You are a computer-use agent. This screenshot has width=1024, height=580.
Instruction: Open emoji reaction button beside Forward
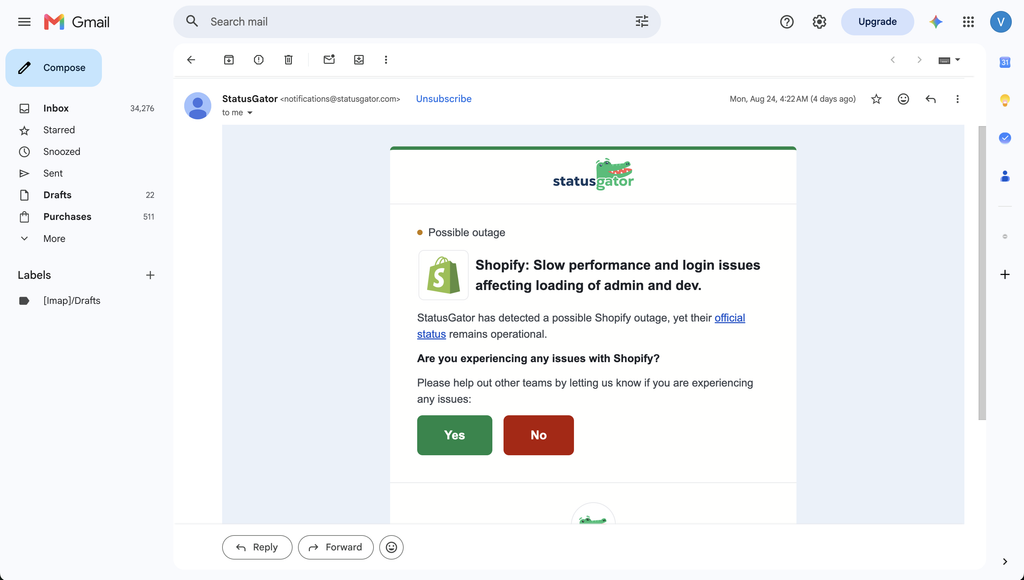(391, 547)
